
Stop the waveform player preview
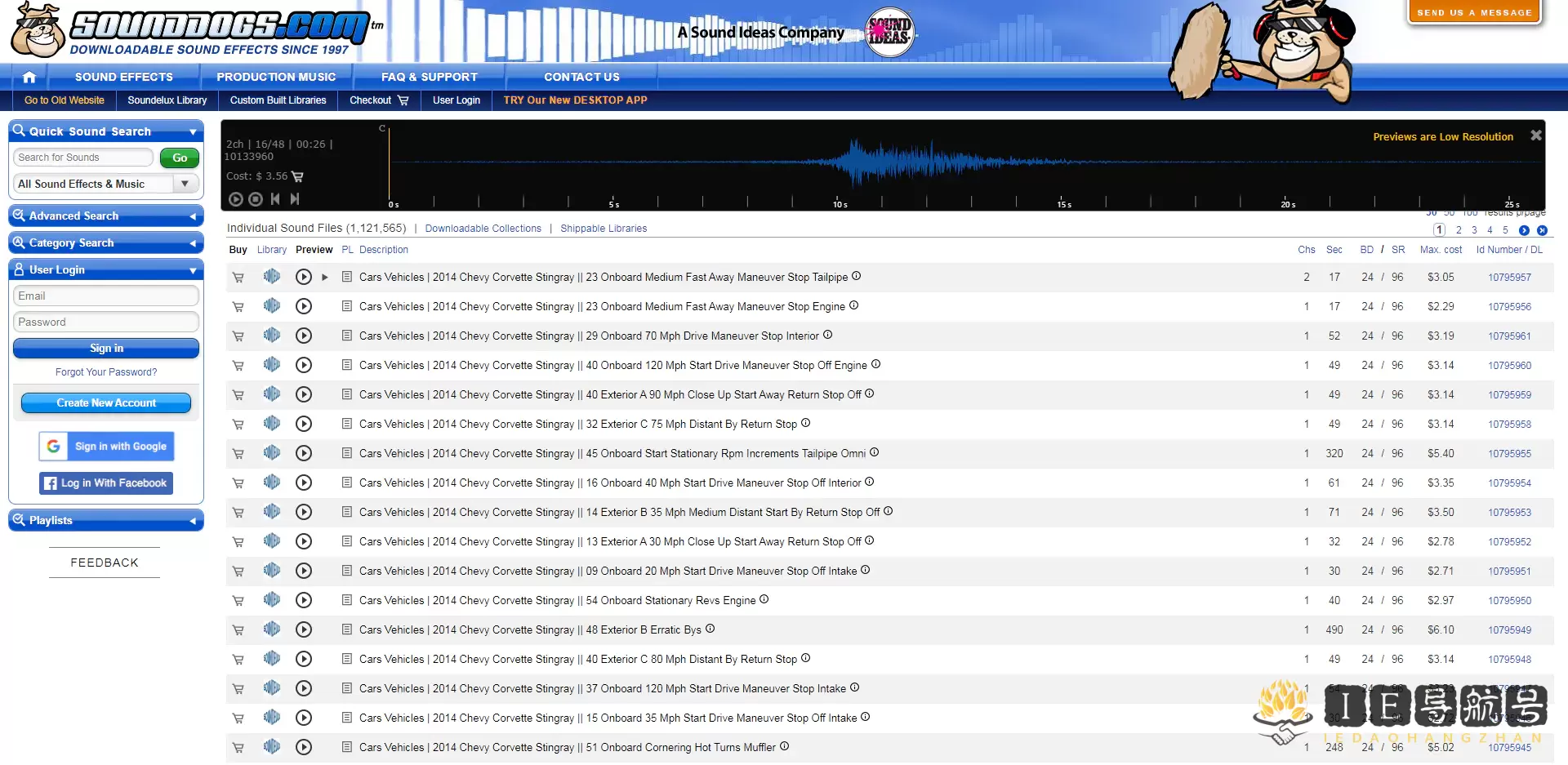pyautogui.click(x=256, y=199)
